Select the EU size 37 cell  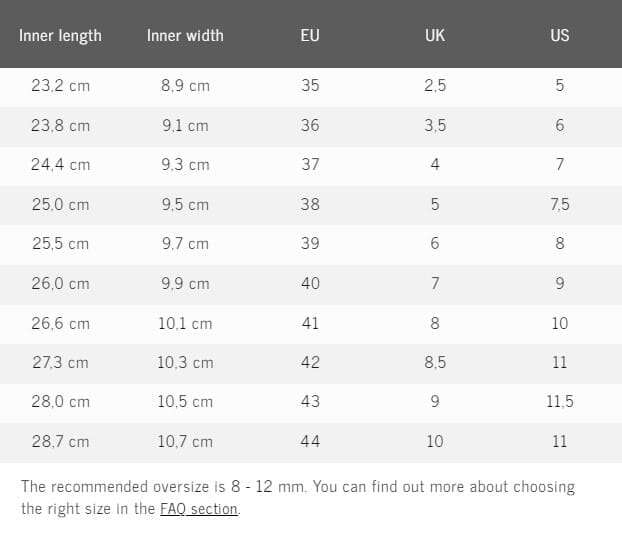point(310,165)
